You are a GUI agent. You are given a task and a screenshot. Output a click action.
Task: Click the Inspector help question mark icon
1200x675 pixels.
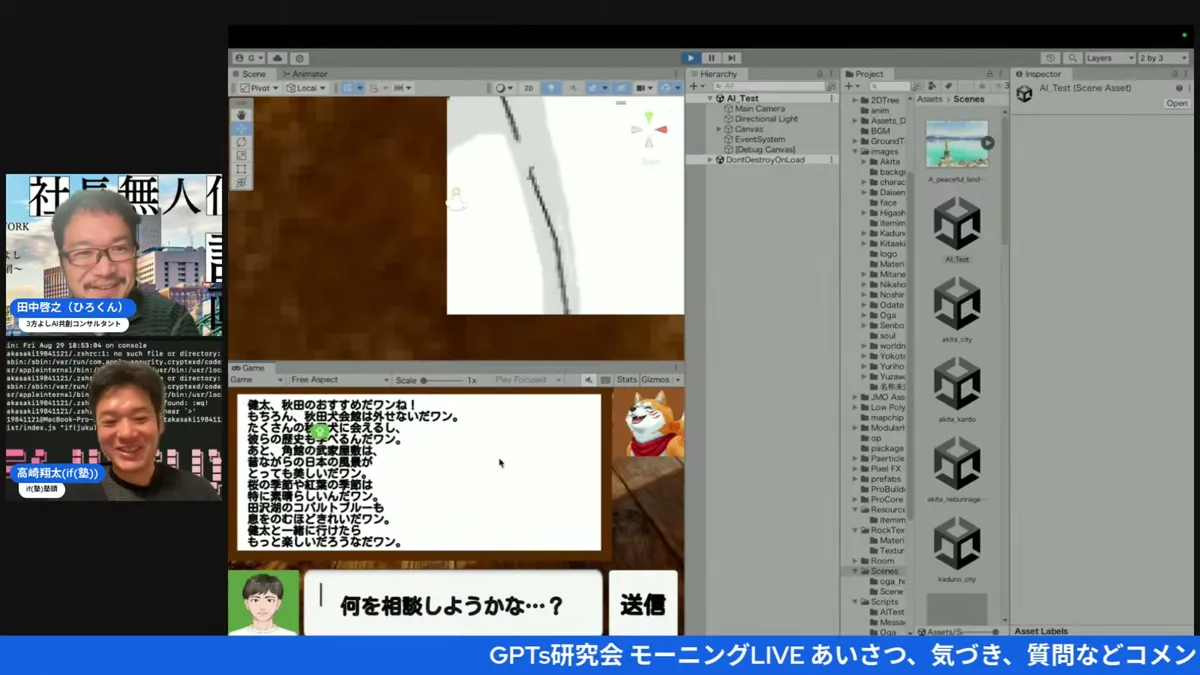tap(1179, 88)
